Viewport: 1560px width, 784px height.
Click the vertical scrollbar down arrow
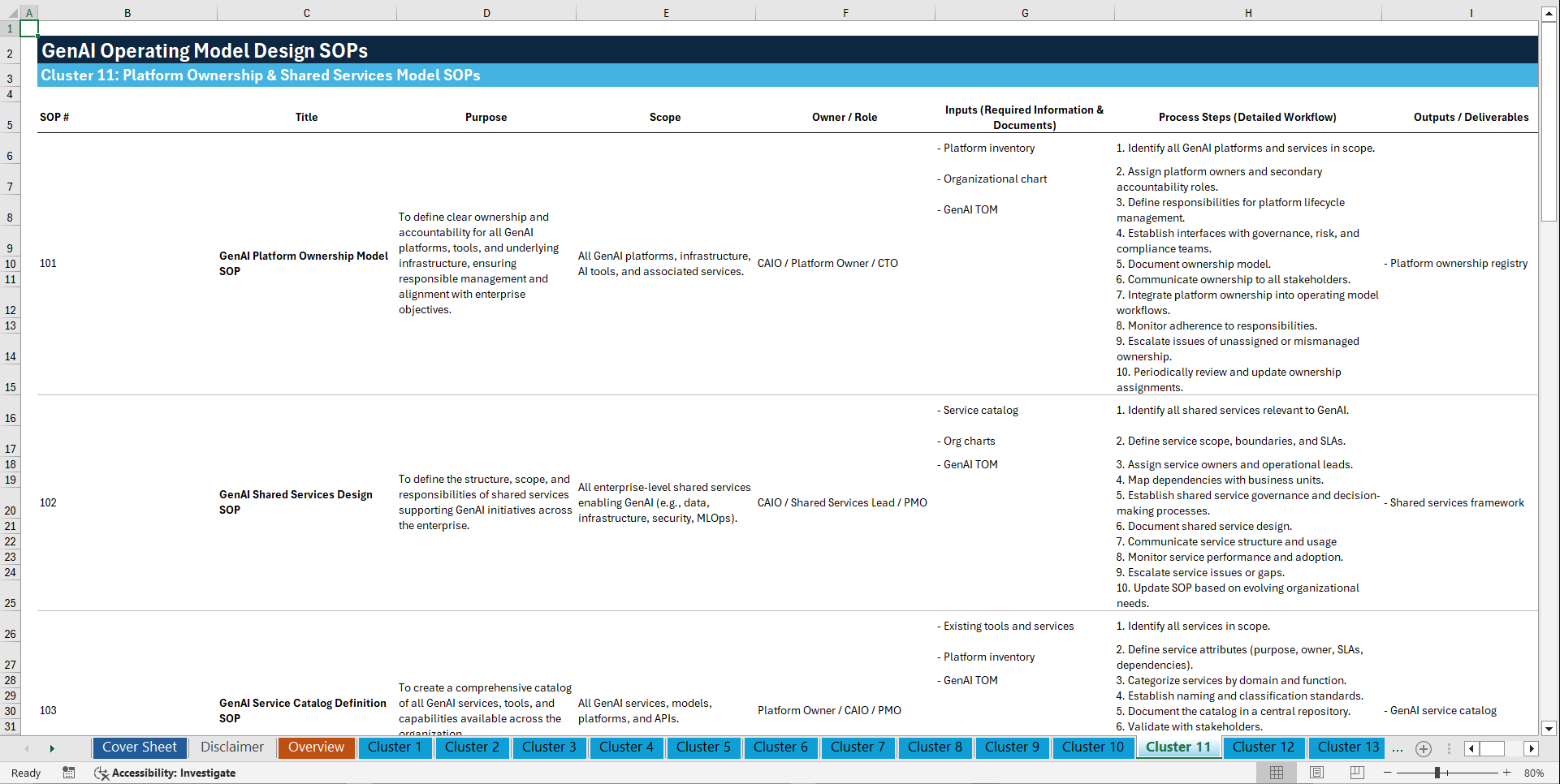1550,729
